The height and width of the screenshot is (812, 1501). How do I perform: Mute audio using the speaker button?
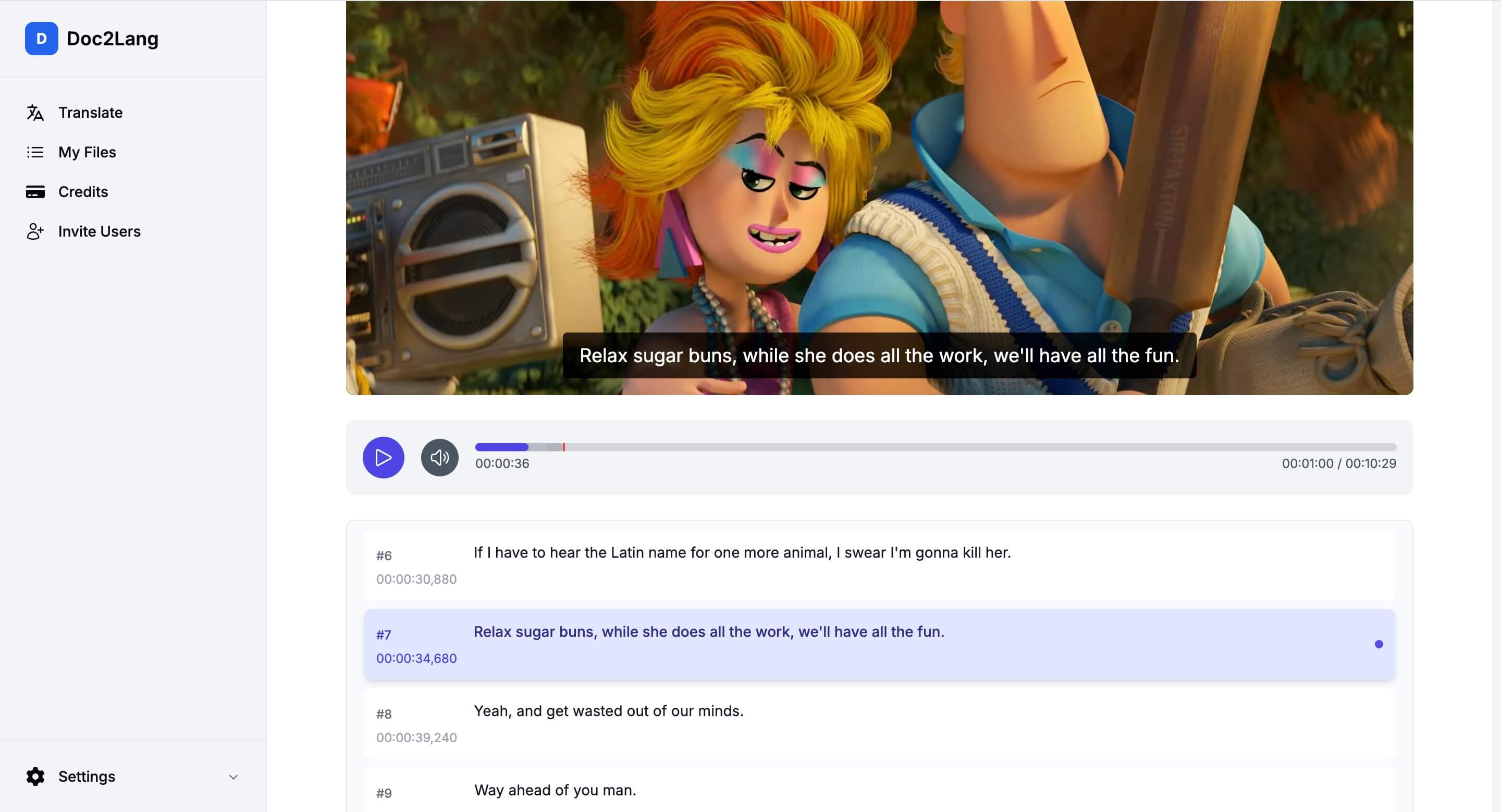click(x=440, y=458)
